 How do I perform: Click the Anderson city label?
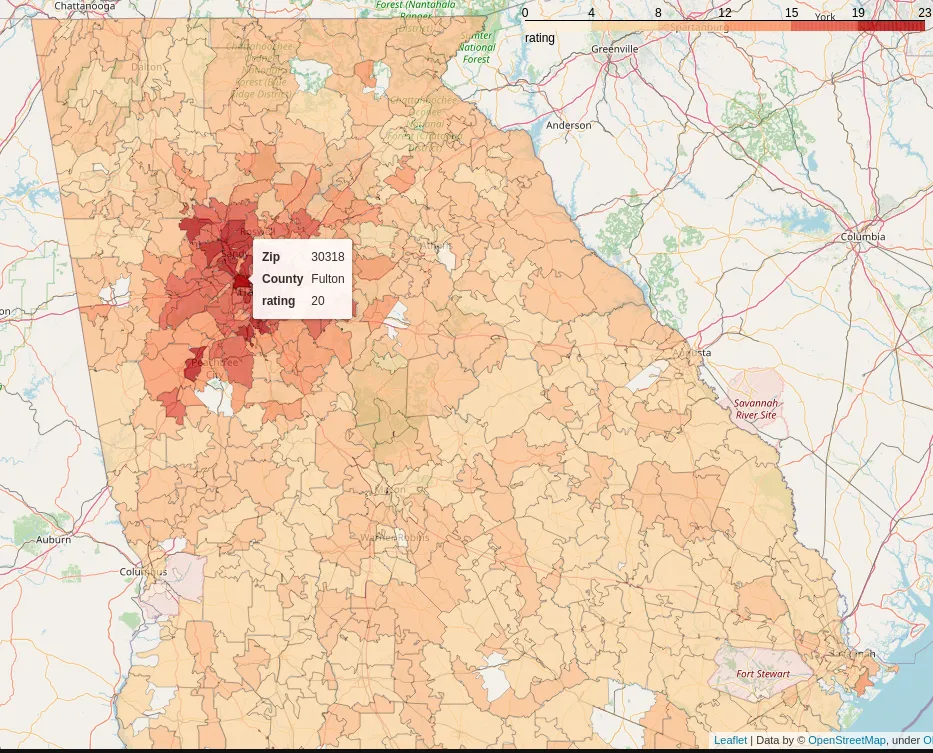click(x=568, y=126)
